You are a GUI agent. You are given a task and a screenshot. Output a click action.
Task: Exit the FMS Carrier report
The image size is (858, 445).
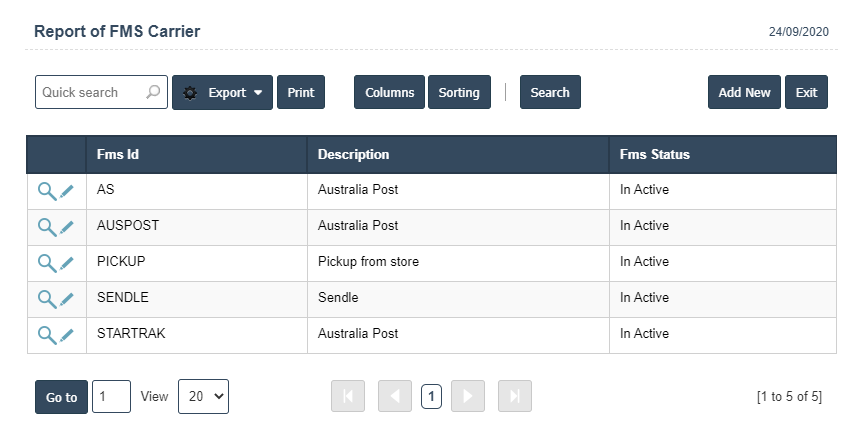(x=806, y=92)
